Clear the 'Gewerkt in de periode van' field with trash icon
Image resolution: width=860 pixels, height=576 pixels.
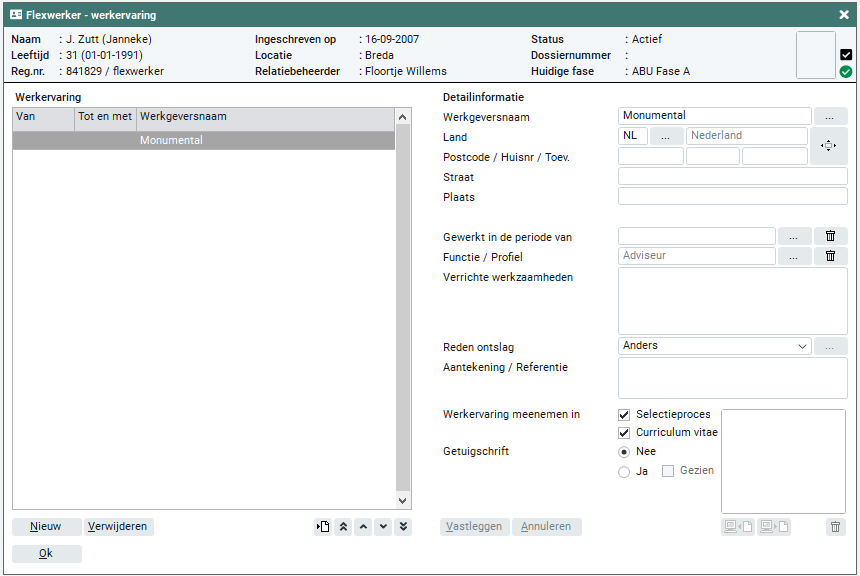[x=830, y=236]
